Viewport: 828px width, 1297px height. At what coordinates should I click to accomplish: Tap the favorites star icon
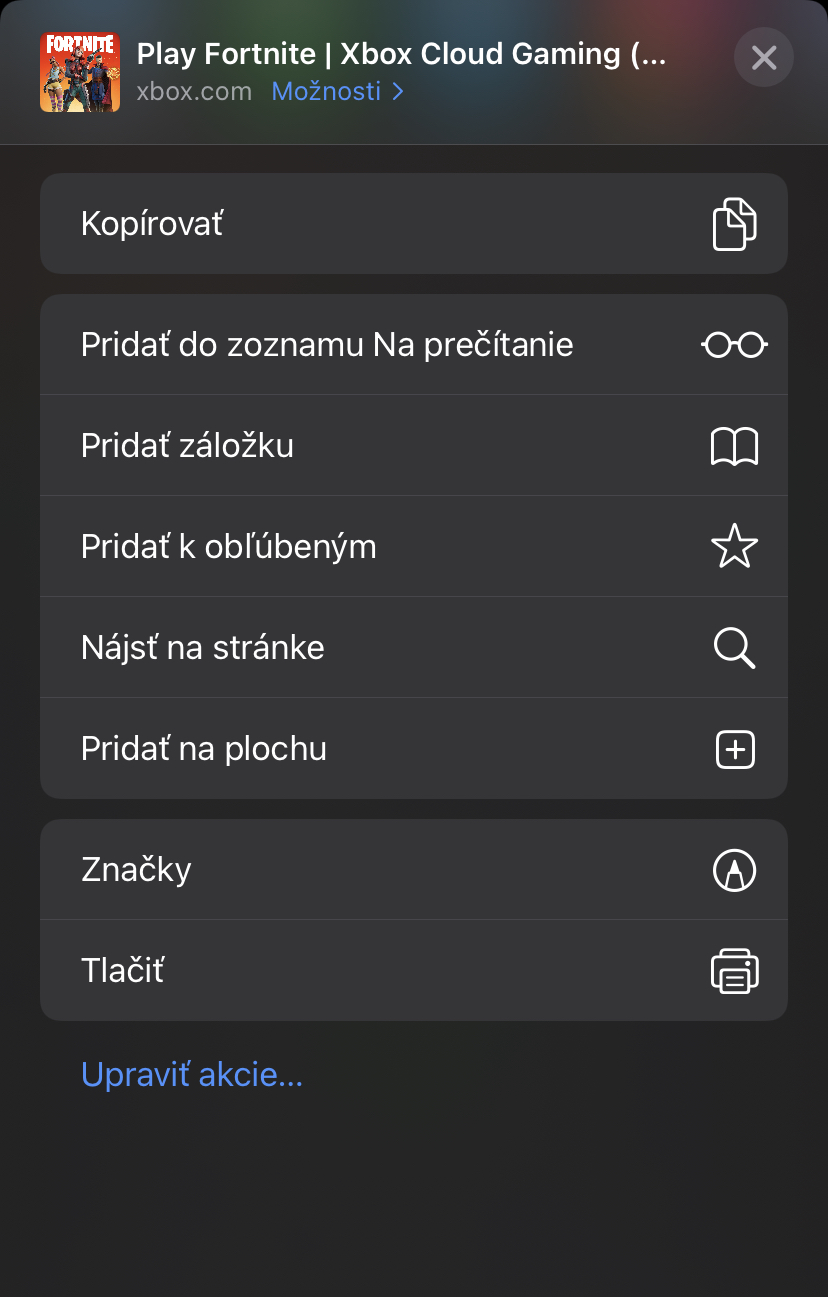click(x=734, y=547)
